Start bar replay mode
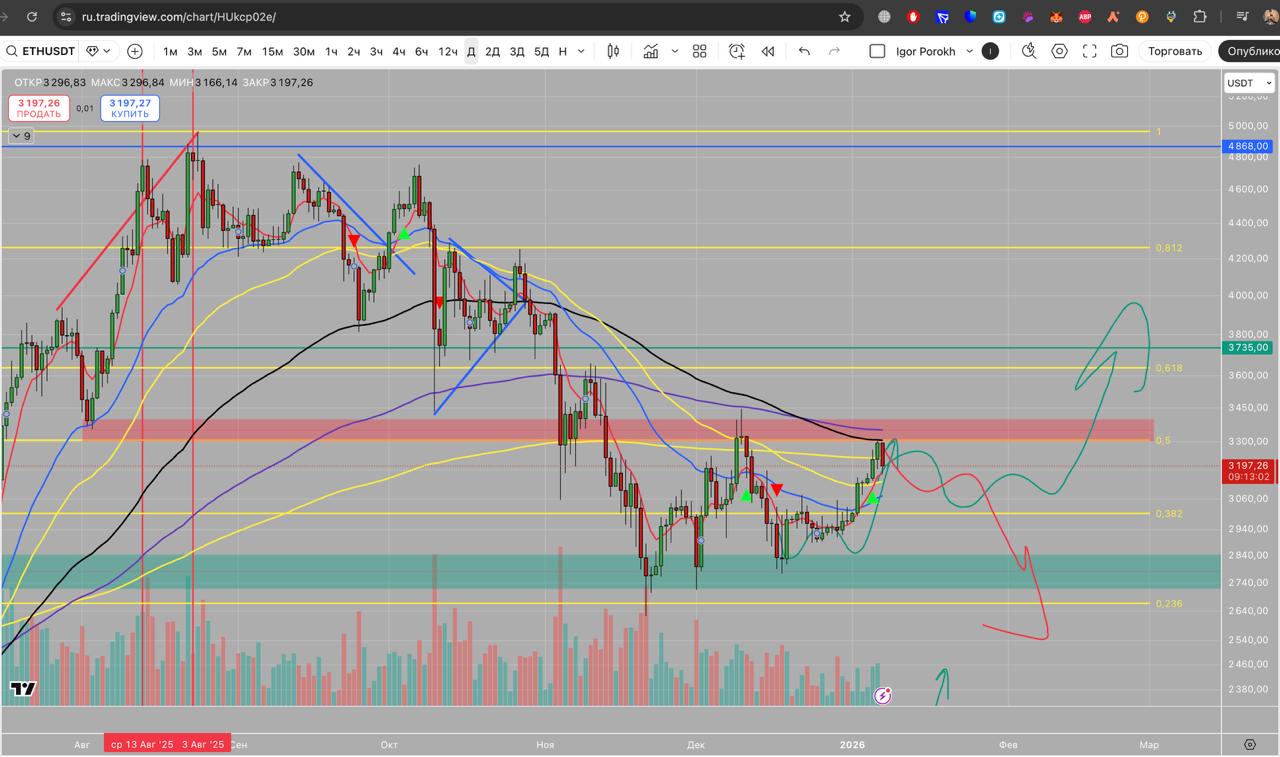 (768, 51)
